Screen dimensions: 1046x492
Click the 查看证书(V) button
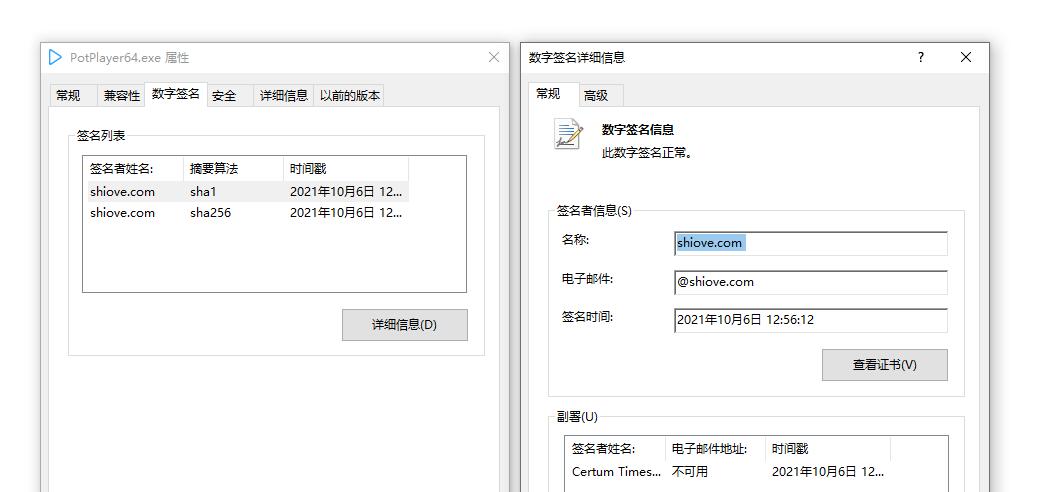pyautogui.click(x=885, y=365)
